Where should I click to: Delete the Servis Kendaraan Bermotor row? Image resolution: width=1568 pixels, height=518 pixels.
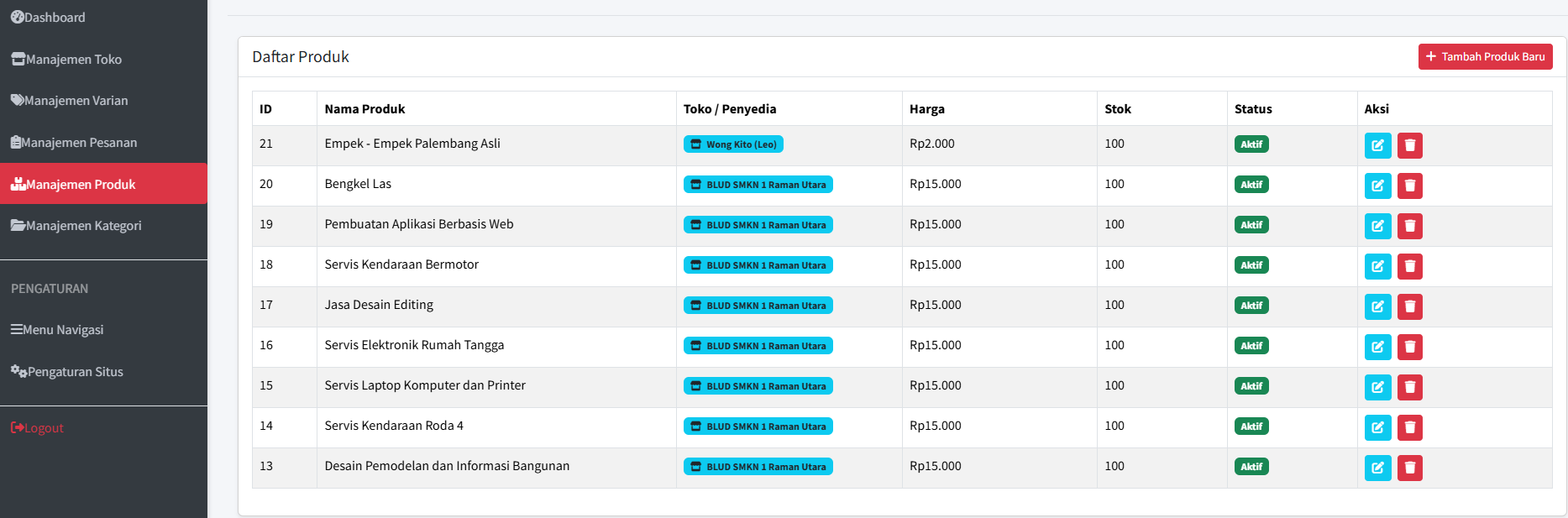click(1409, 266)
